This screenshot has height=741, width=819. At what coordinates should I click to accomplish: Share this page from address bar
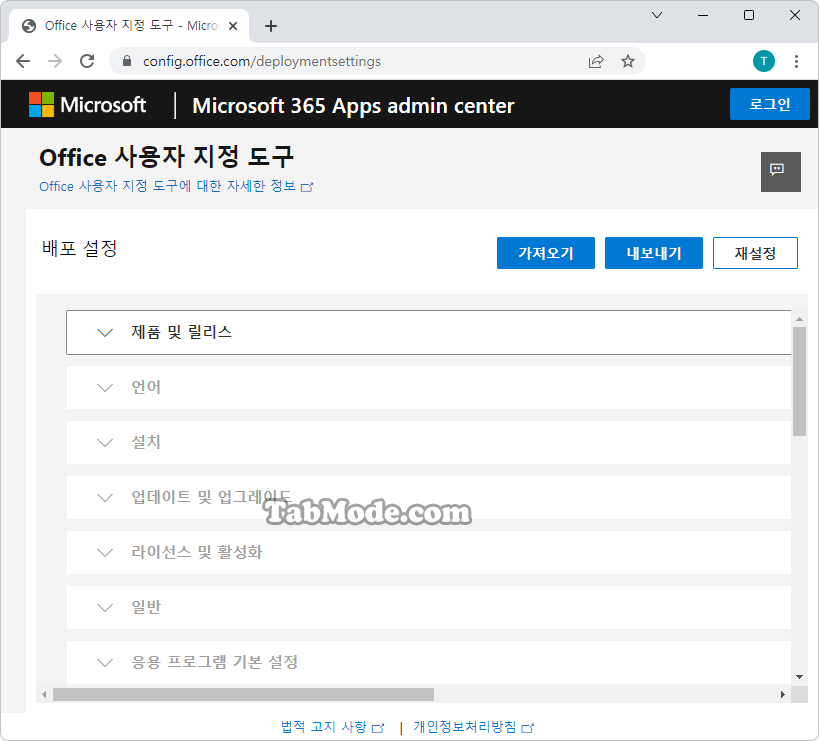tap(596, 62)
